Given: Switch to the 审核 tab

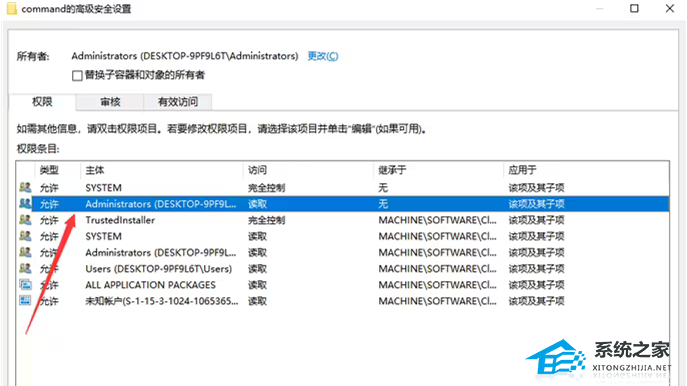Looking at the screenshot, I should click(x=110, y=102).
